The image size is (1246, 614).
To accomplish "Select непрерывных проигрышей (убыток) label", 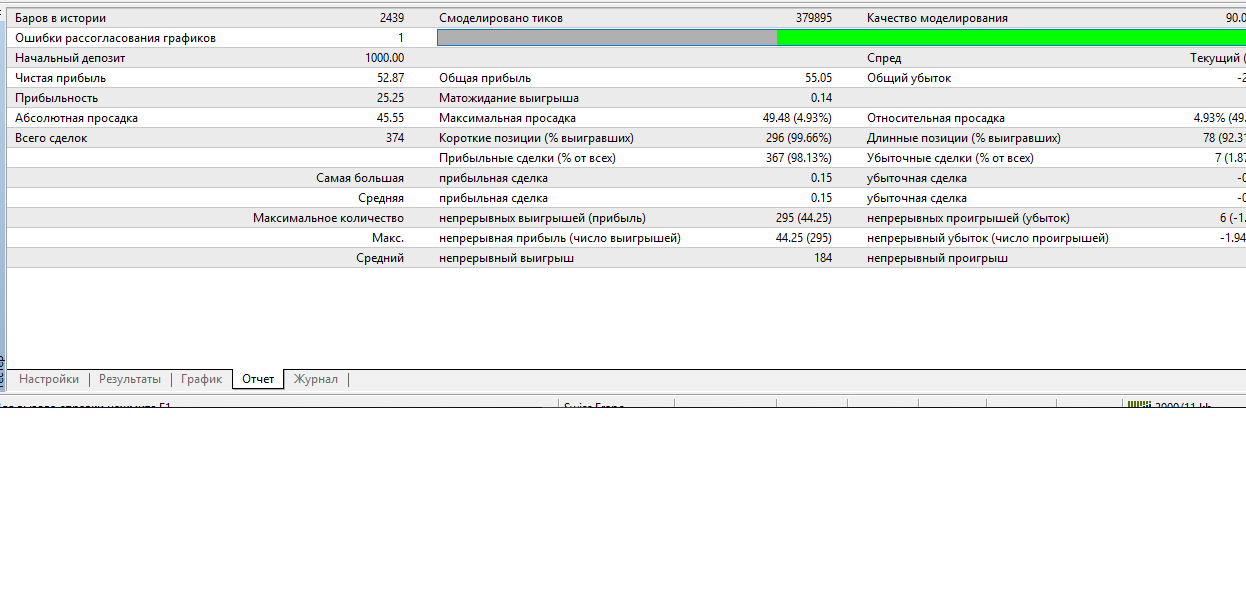I will [968, 218].
